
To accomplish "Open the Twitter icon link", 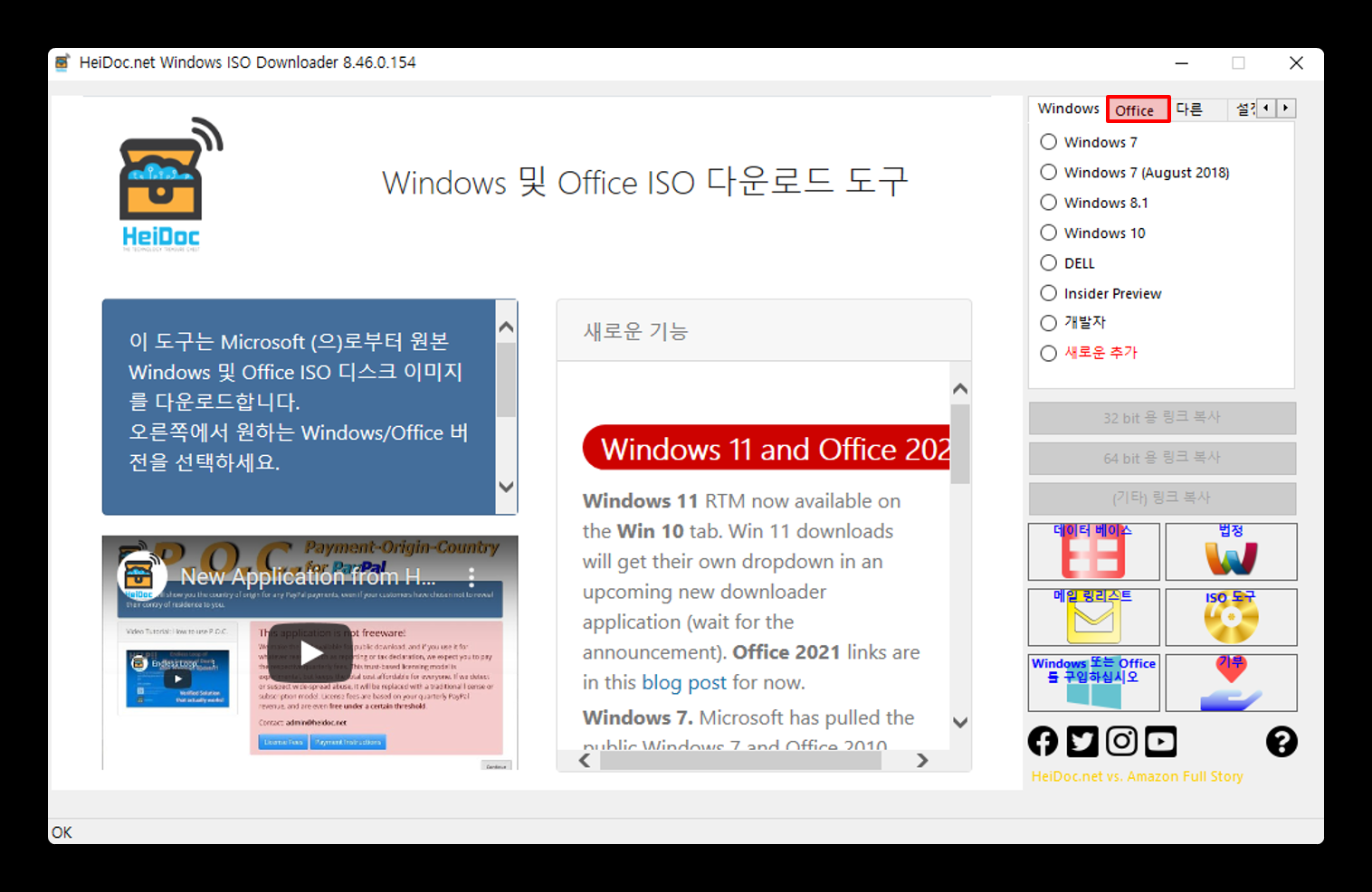I will pos(1082,742).
